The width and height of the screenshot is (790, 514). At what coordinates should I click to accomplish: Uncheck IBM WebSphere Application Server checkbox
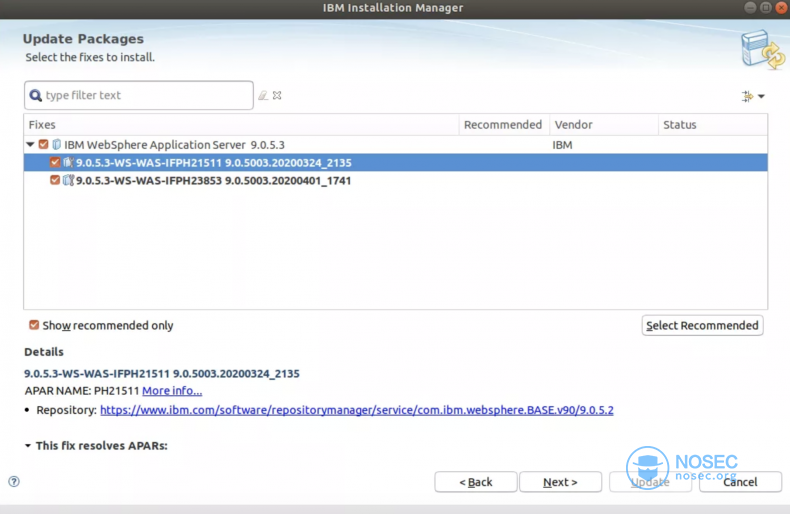(x=43, y=145)
